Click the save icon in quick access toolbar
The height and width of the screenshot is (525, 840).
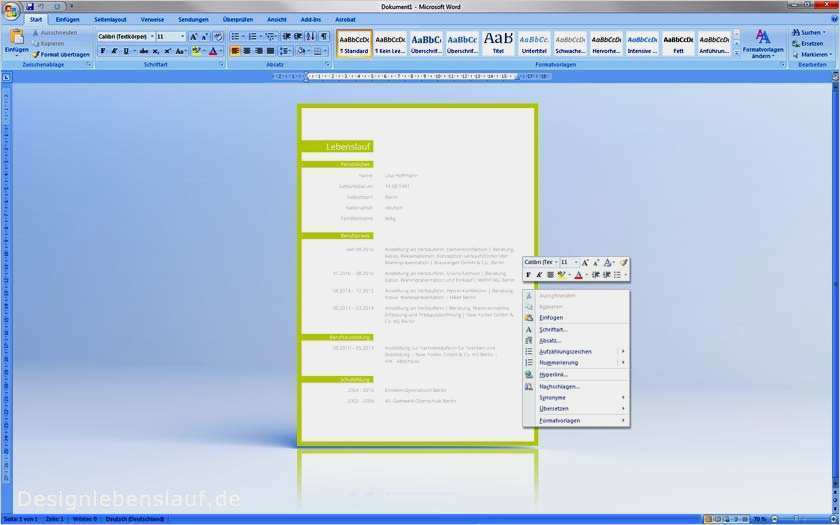coord(30,6)
